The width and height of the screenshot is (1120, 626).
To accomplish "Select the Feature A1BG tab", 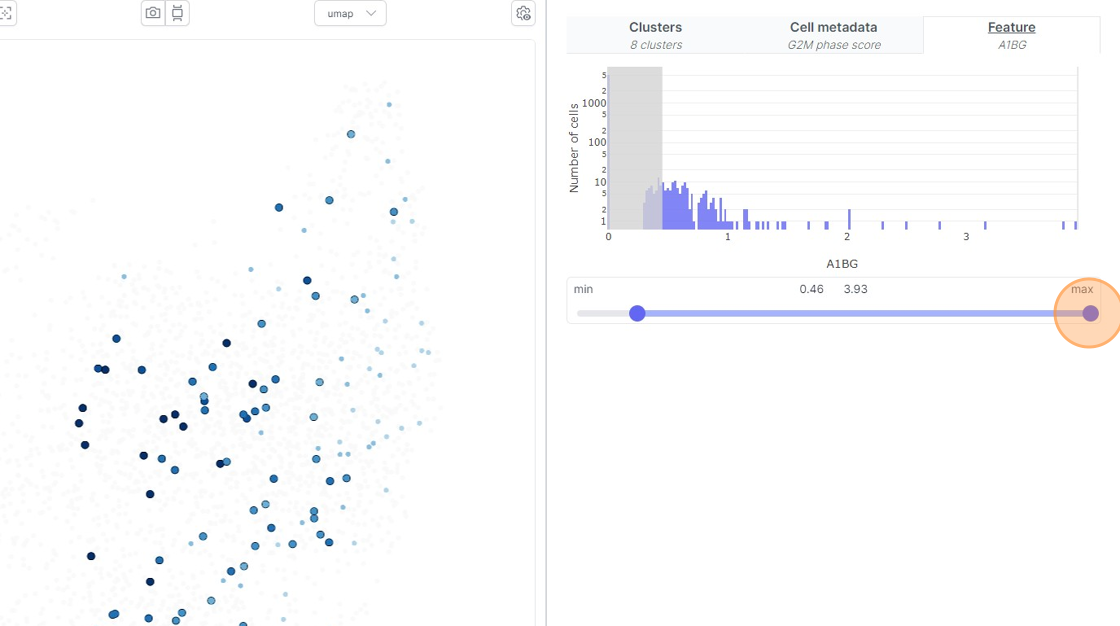I will tap(1011, 35).
